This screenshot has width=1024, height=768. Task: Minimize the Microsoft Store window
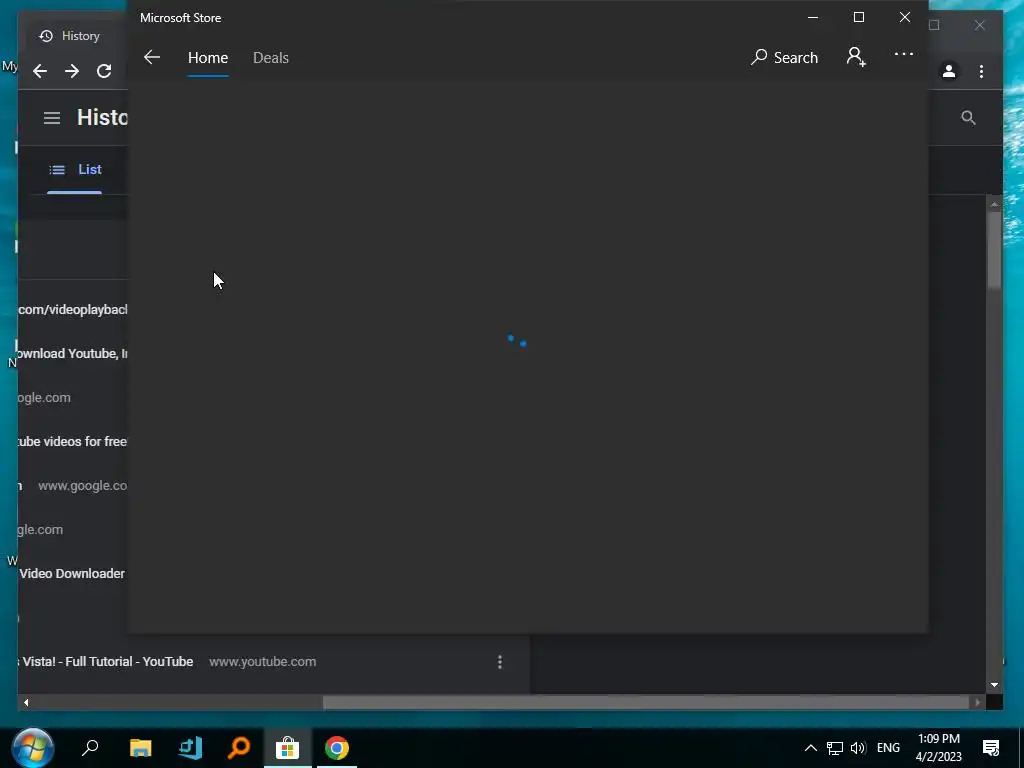tap(813, 18)
